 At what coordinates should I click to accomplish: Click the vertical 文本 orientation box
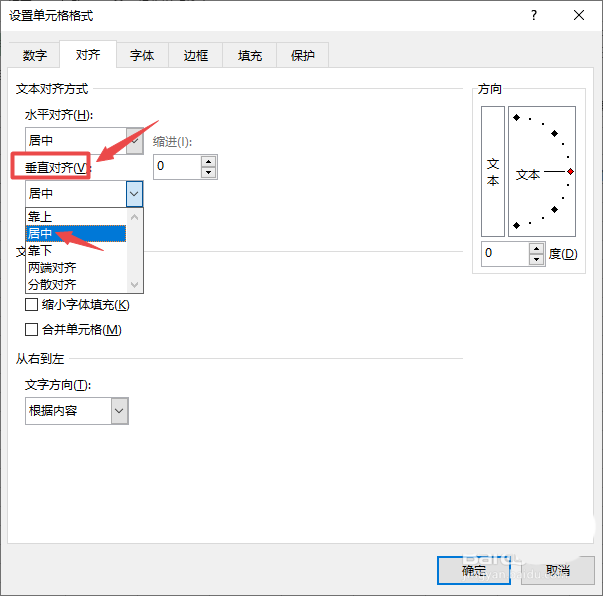click(x=493, y=172)
